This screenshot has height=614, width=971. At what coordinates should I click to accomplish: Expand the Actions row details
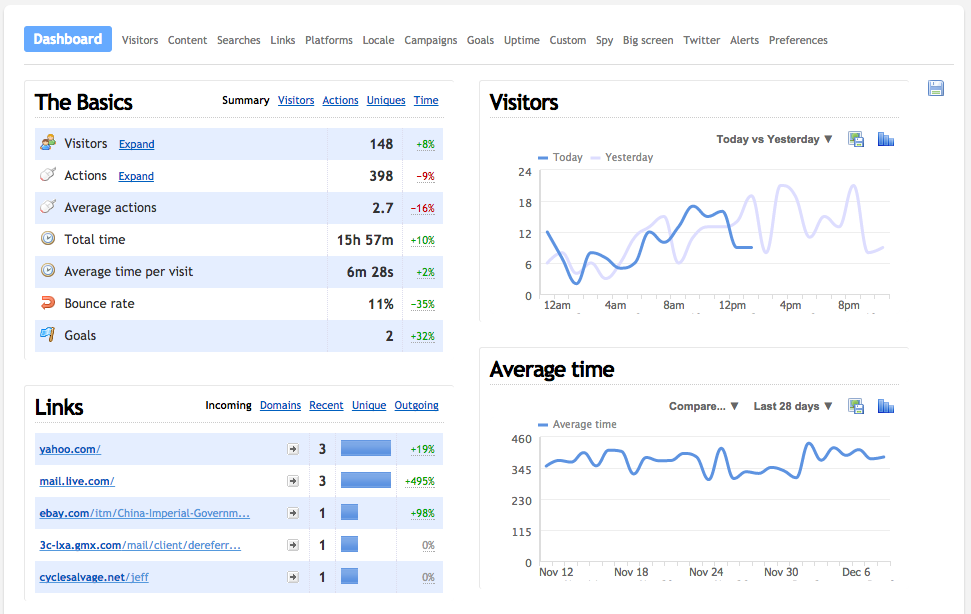coord(136,175)
